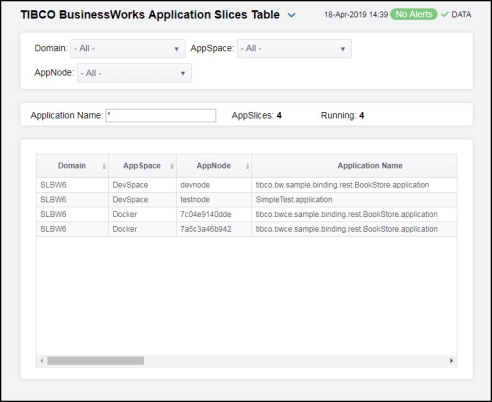Select the 7a5c3a46b942 AppNode row
492x402 pixels.
247,229
